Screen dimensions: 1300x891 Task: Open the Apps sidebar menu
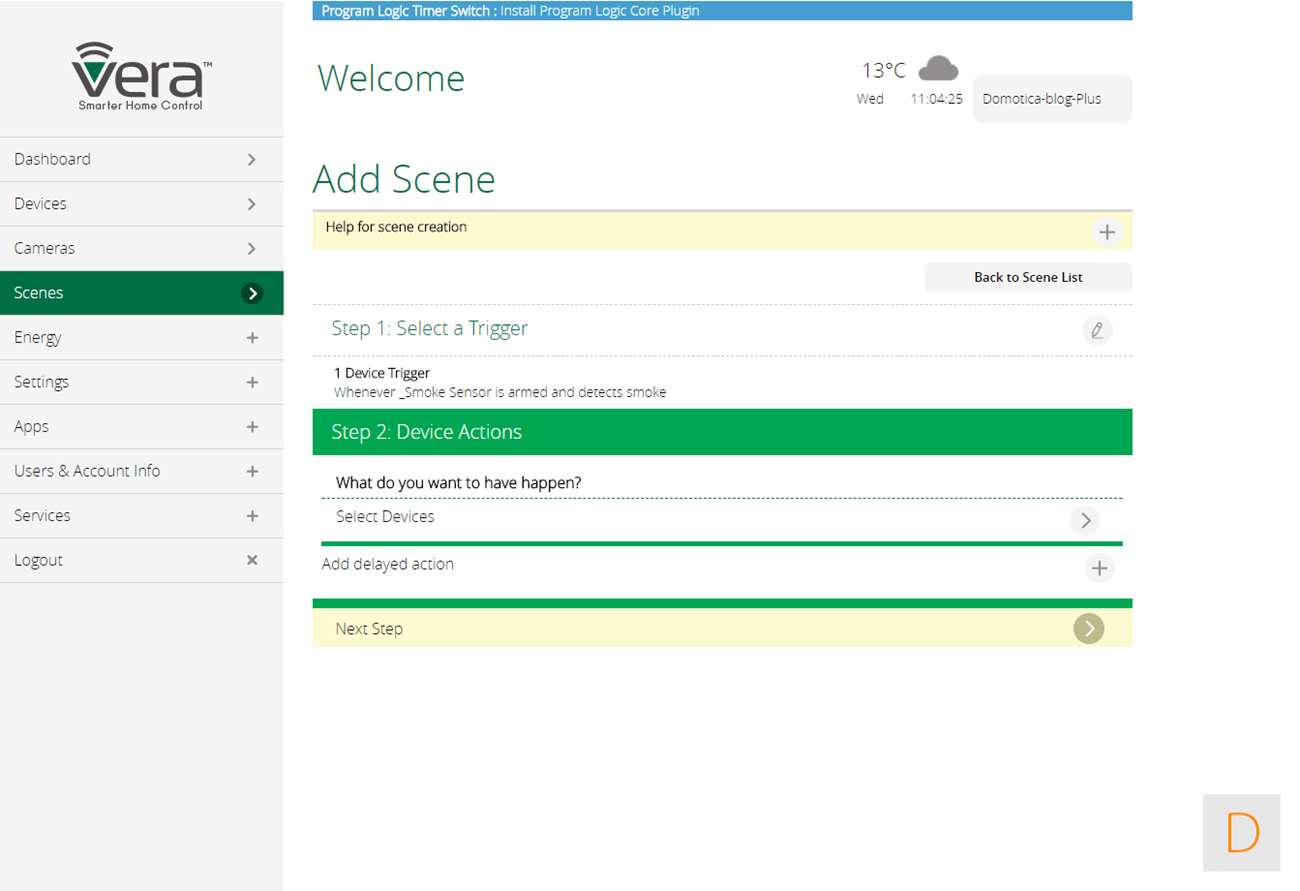[141, 427]
